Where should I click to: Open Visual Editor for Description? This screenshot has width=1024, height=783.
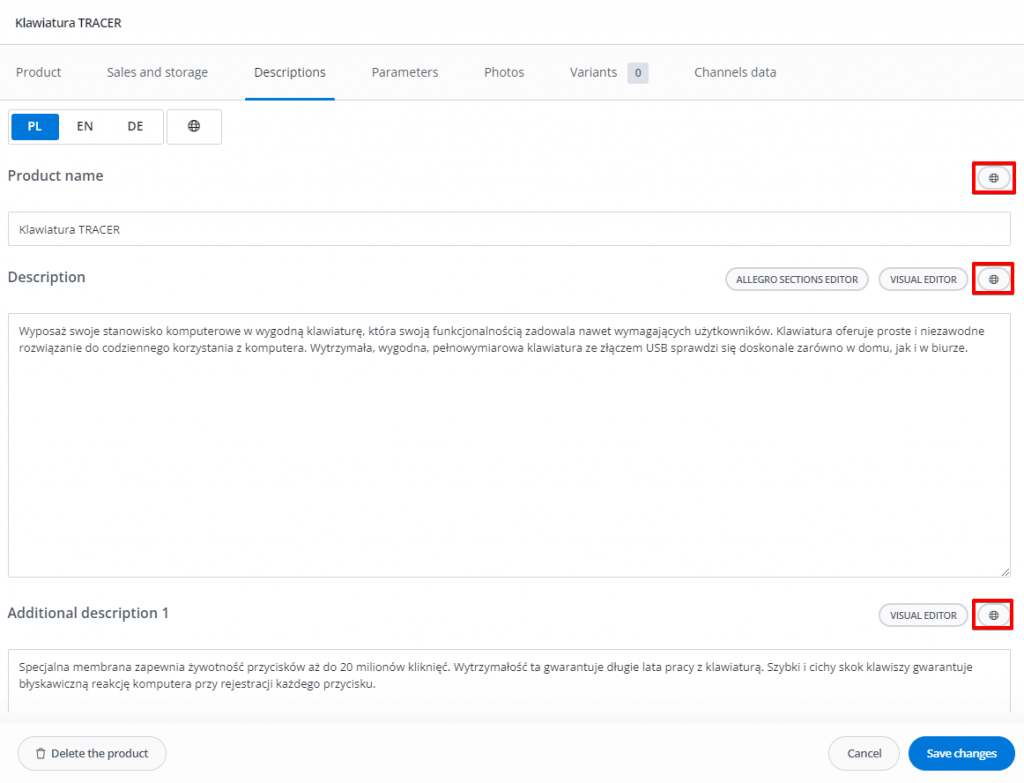pos(923,279)
